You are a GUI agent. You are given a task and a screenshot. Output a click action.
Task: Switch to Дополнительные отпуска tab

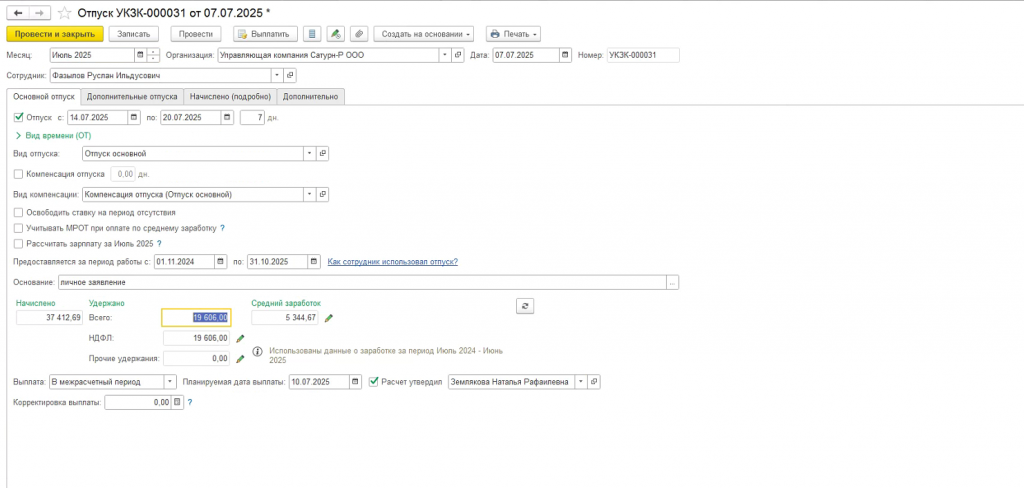(133, 96)
